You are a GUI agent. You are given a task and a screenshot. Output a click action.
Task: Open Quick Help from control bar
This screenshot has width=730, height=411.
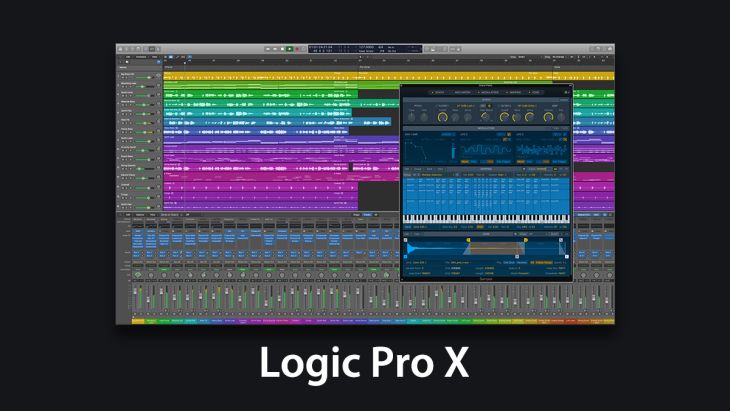point(132,48)
